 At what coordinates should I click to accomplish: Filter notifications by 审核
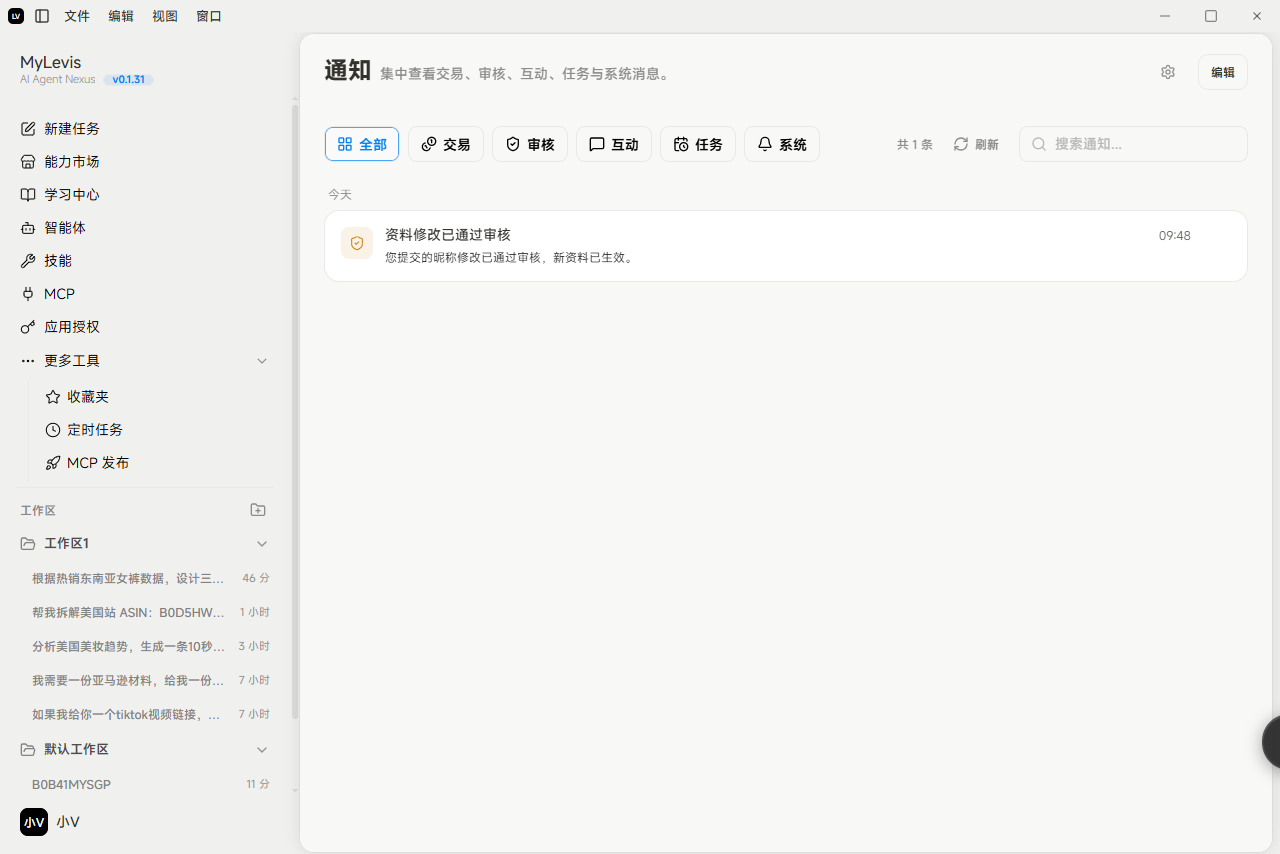coord(530,144)
